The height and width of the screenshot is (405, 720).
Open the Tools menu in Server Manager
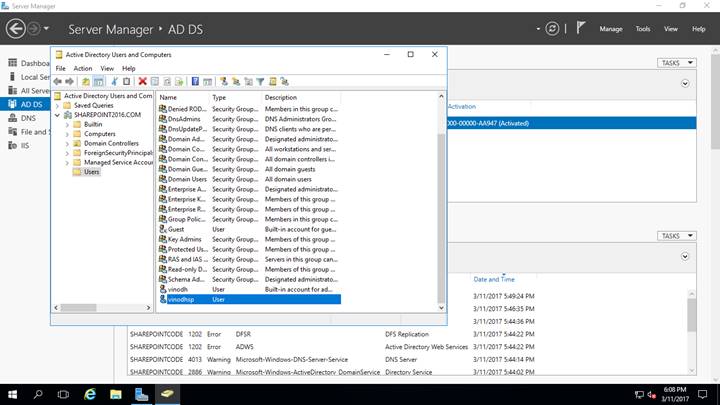click(643, 30)
